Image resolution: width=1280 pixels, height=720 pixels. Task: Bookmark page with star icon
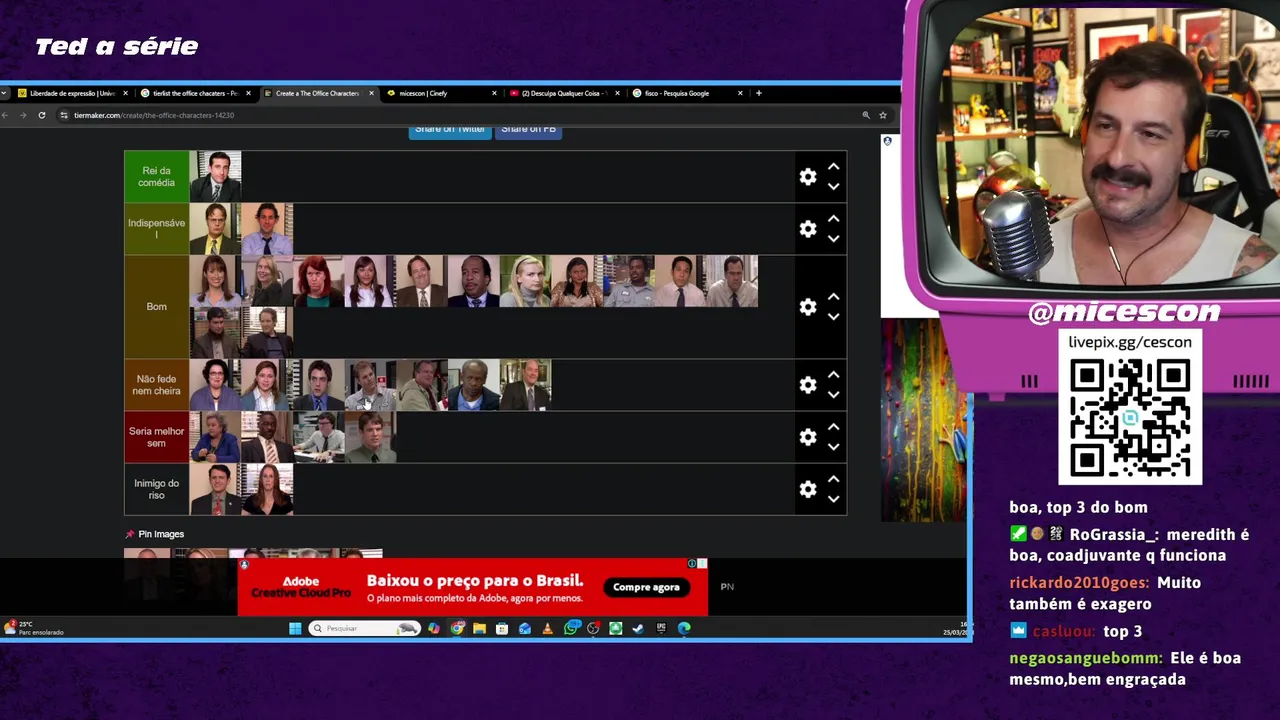coord(883,115)
